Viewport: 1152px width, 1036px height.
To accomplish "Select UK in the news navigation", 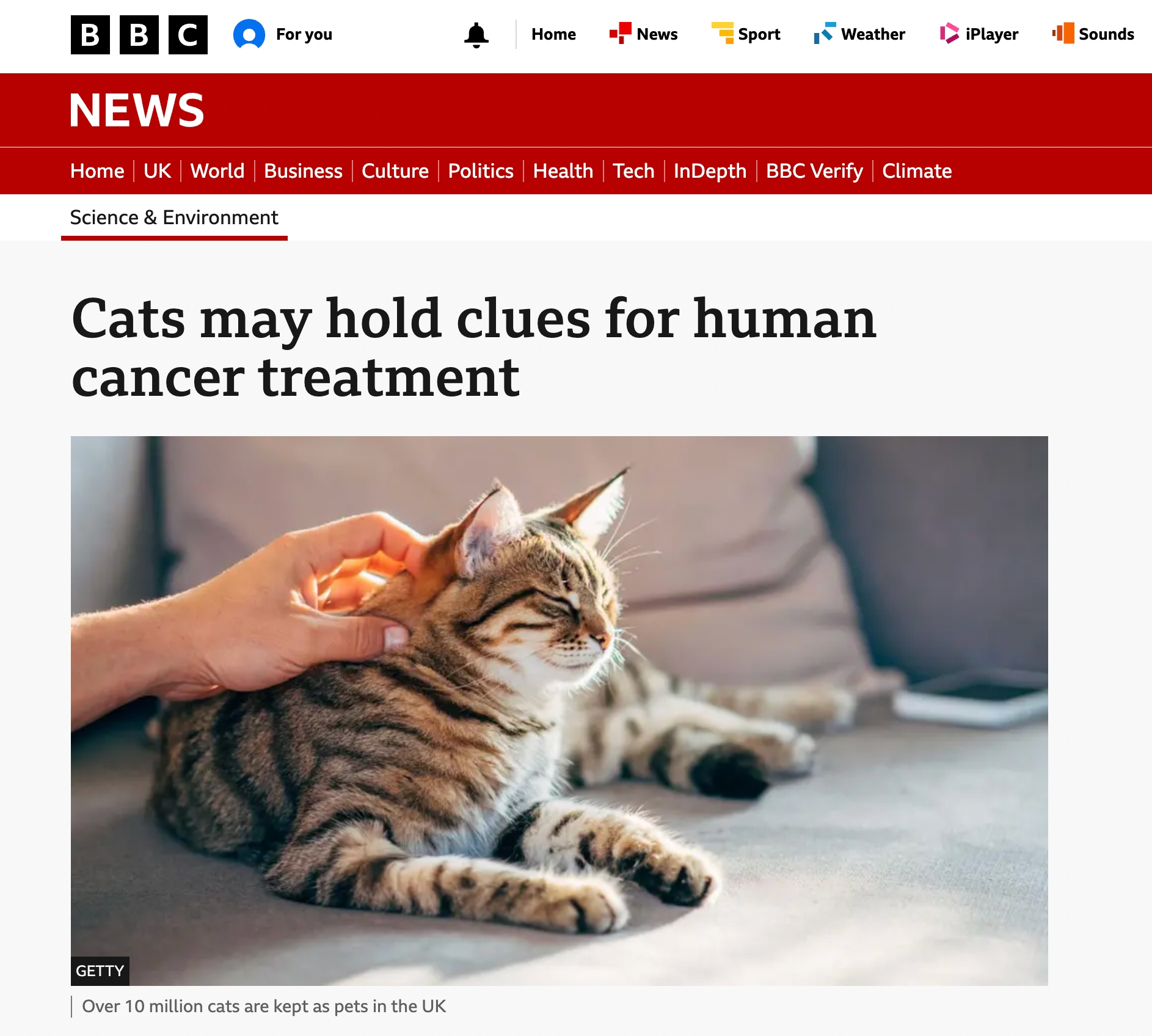I will pyautogui.click(x=157, y=171).
